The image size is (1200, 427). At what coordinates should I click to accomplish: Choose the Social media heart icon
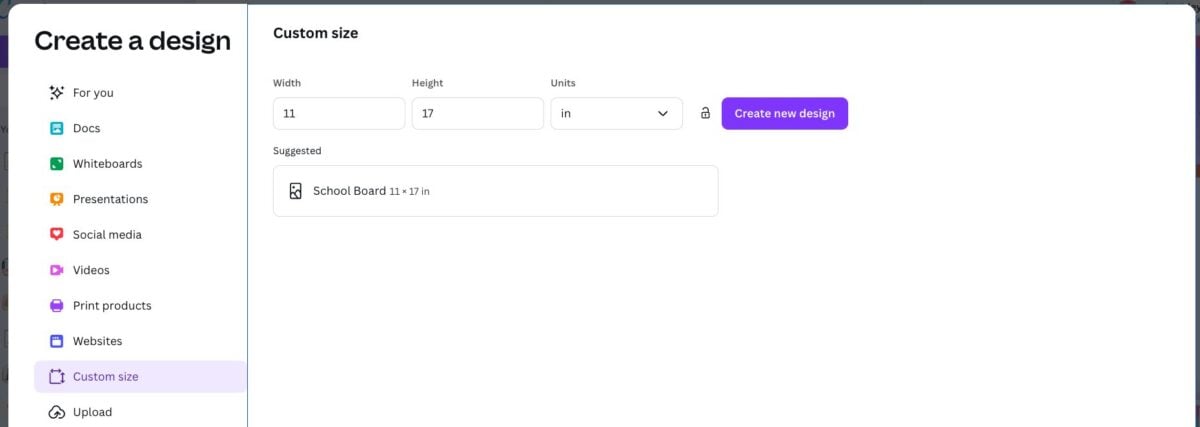57,235
